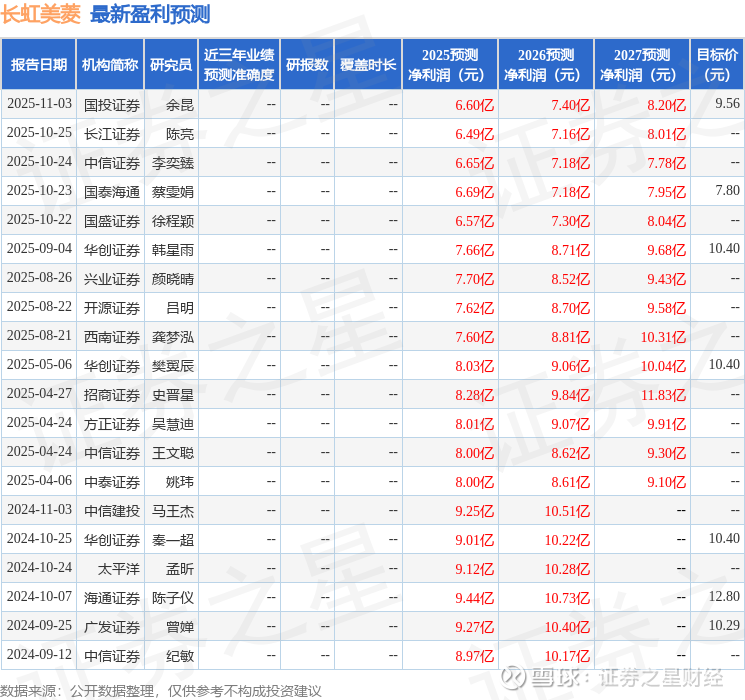Click analyst name 吴慧迪

click(173, 424)
